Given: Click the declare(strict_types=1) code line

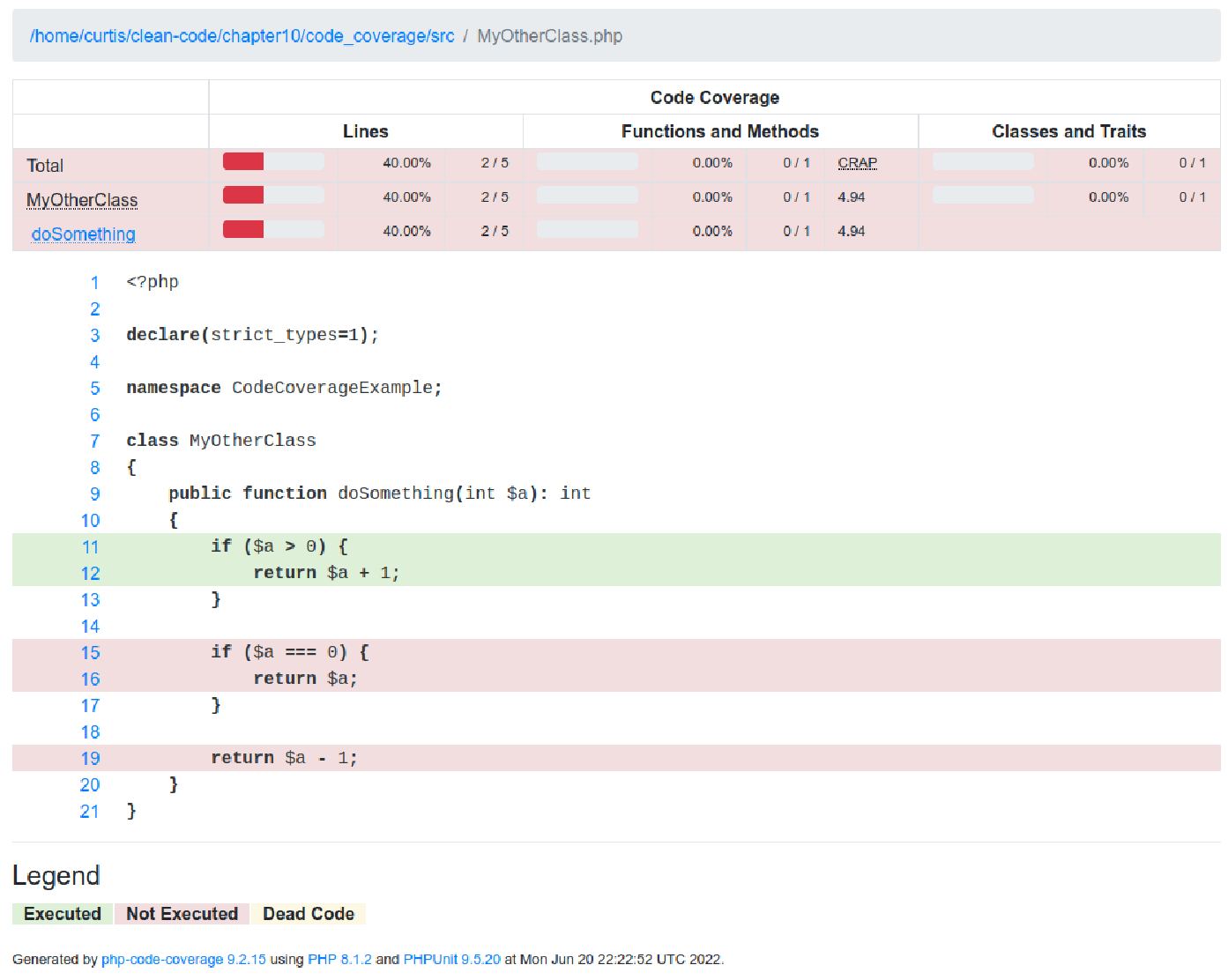Looking at the screenshot, I should pos(252,335).
